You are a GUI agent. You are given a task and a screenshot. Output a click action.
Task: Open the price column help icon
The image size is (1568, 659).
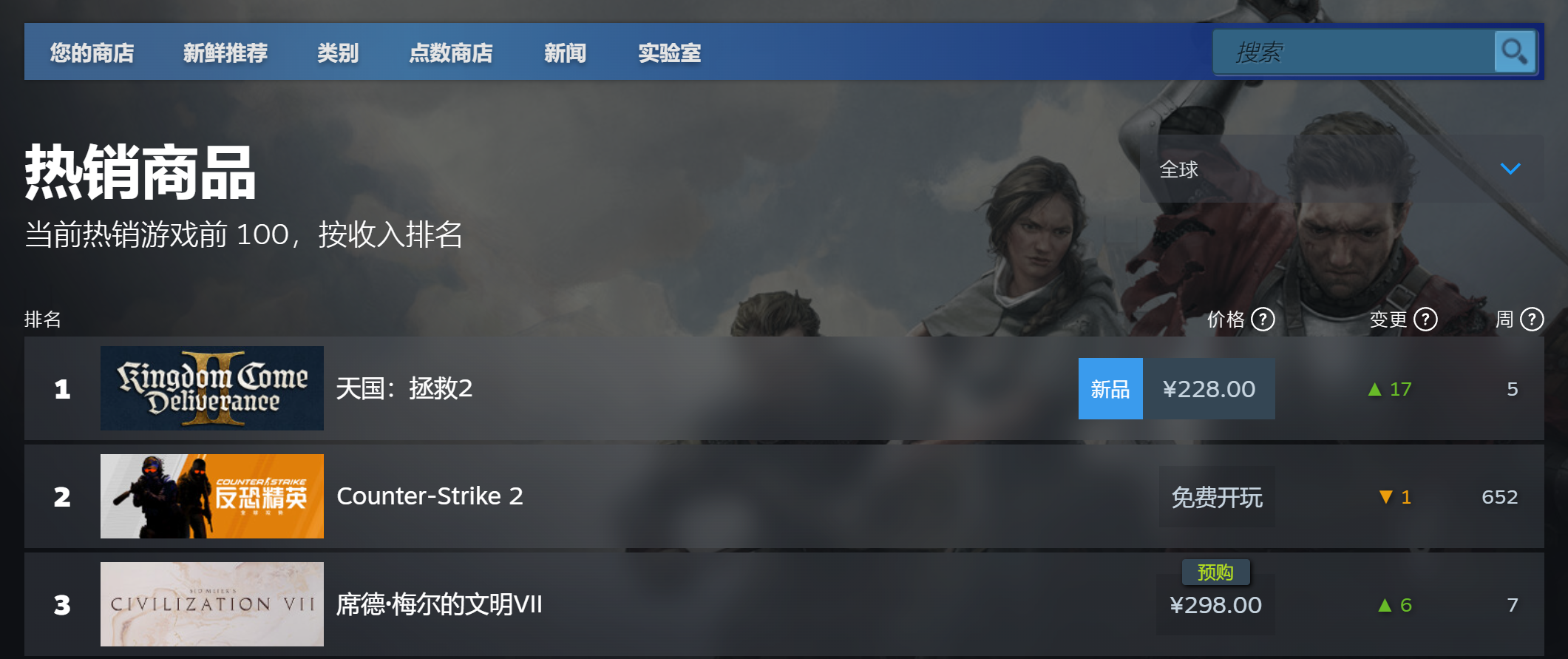pyautogui.click(x=1263, y=320)
